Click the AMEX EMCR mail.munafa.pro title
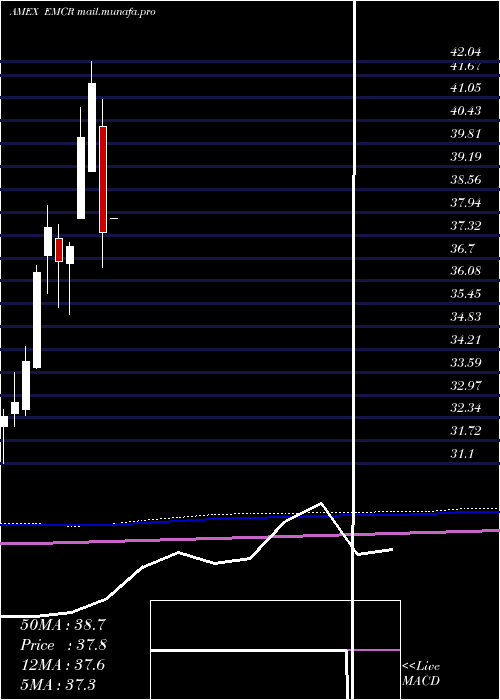500x700 pixels. click(83, 12)
